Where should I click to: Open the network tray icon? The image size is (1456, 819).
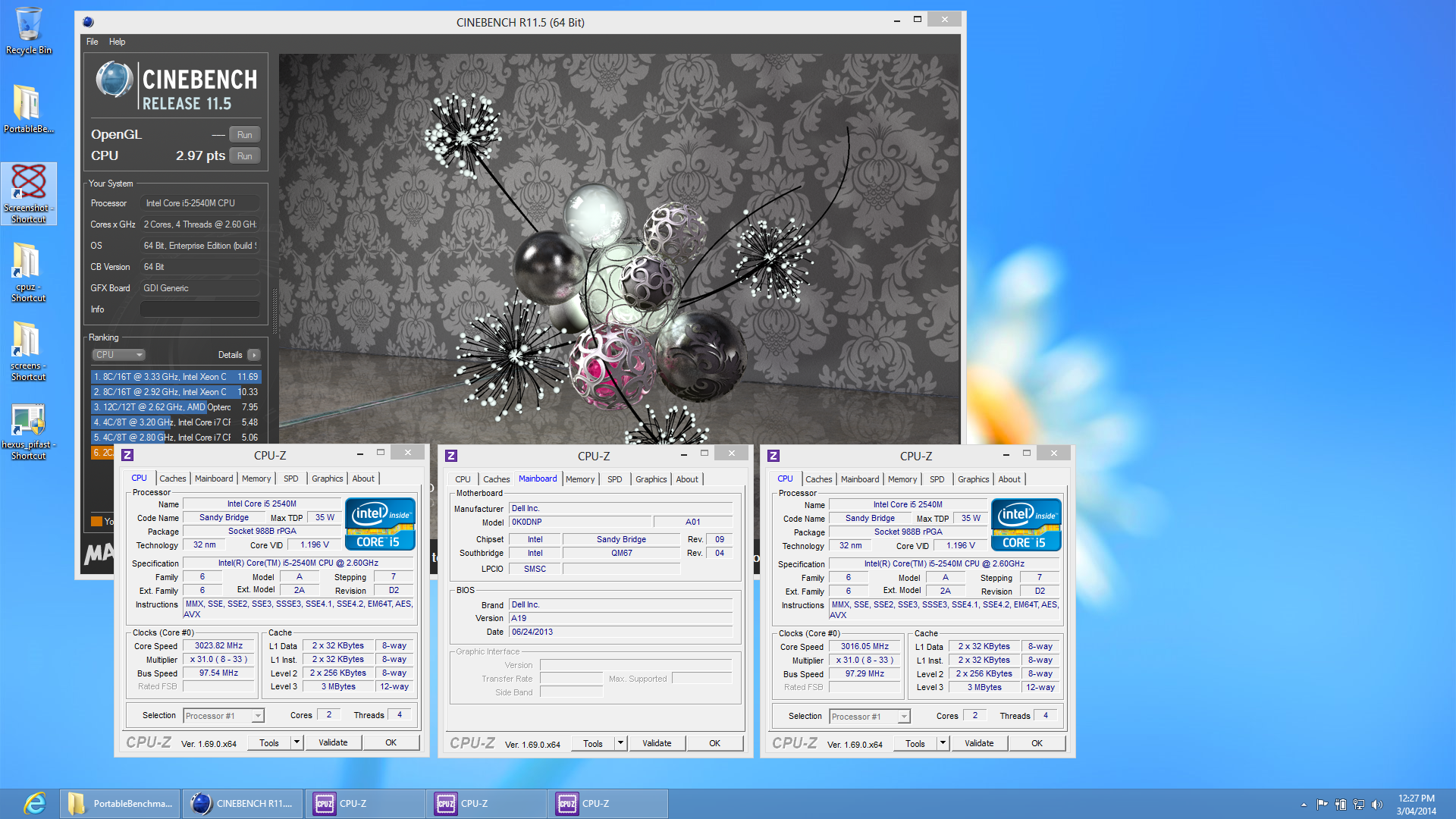coord(1359,804)
